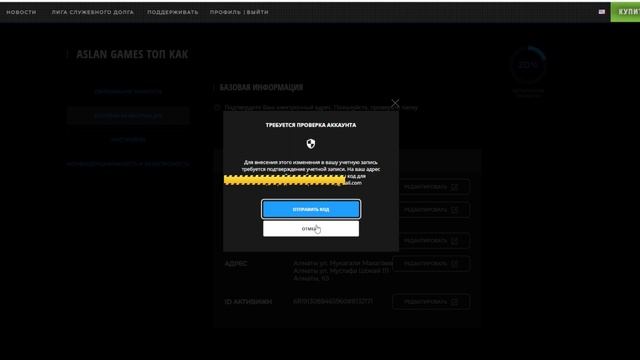The image size is (640, 360).
Task: Click the Activision ID number value
Action: click(333, 301)
